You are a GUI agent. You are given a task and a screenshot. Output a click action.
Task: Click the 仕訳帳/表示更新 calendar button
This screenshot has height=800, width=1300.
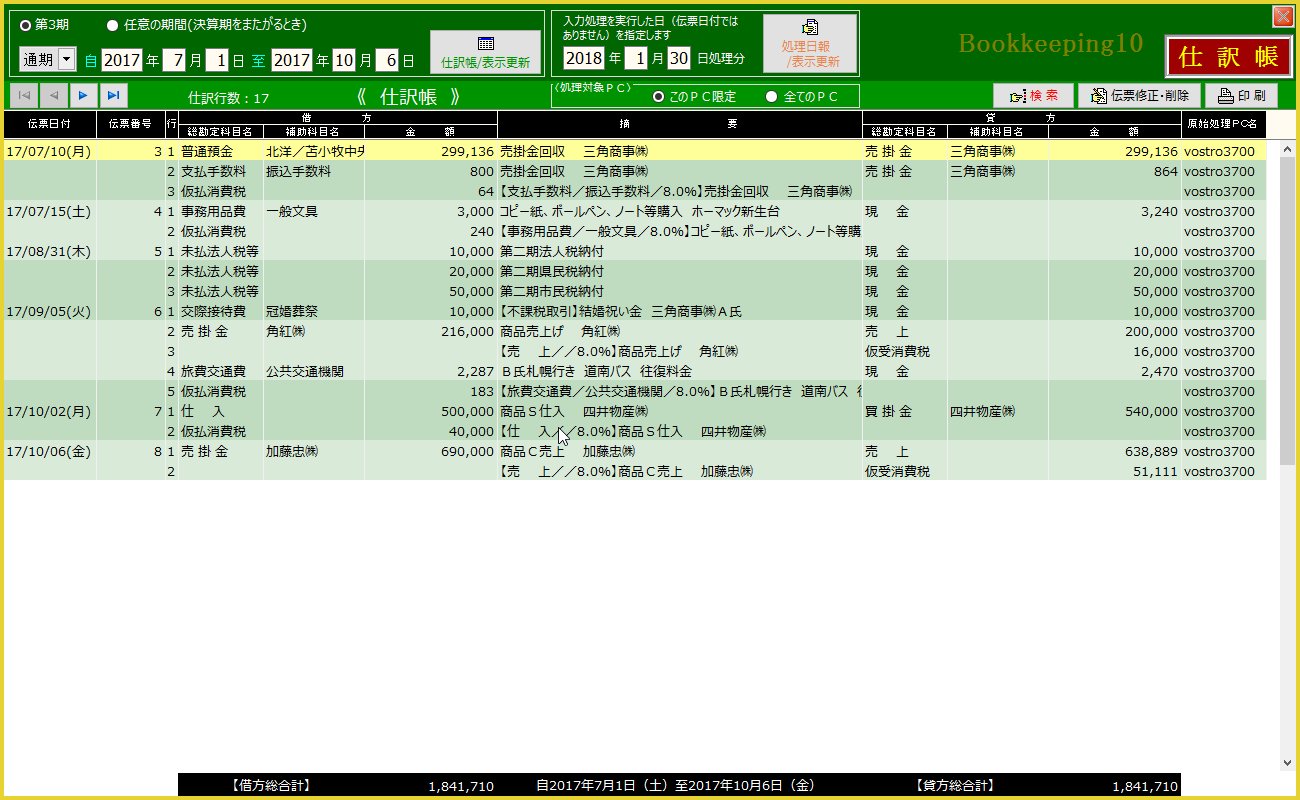click(x=485, y=52)
